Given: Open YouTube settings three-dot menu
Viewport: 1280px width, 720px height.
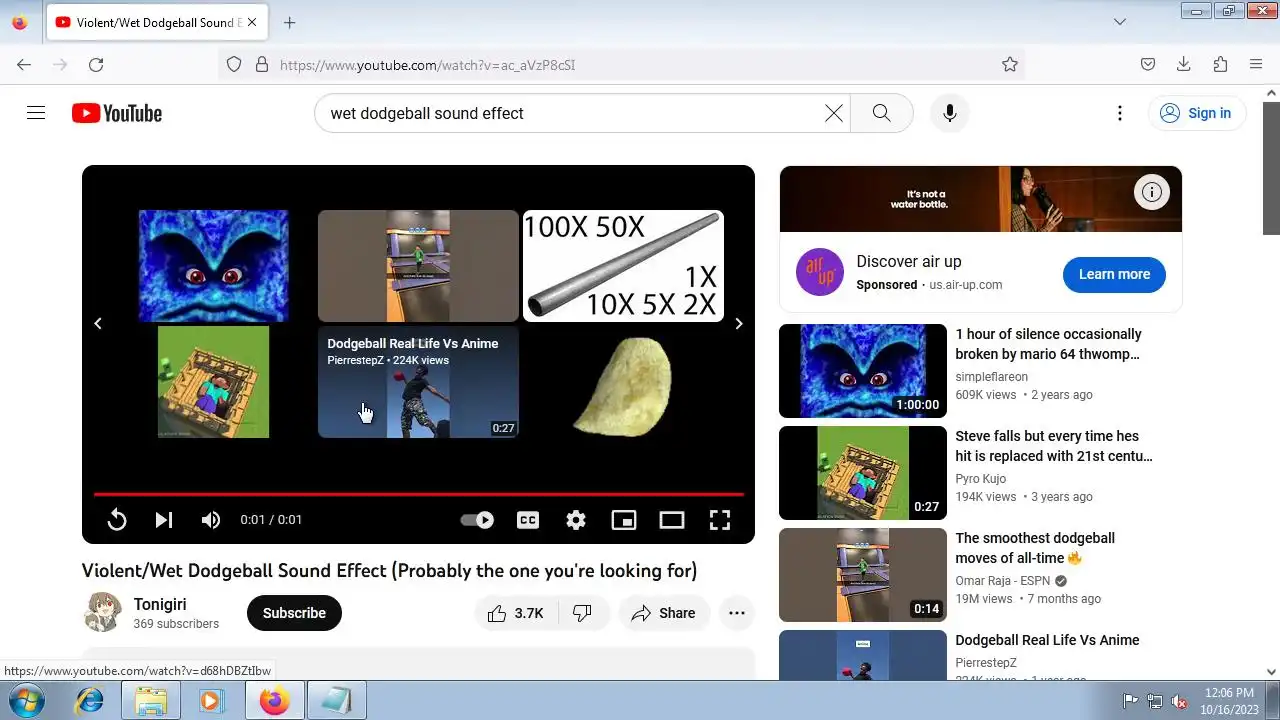Looking at the screenshot, I should pyautogui.click(x=1120, y=113).
